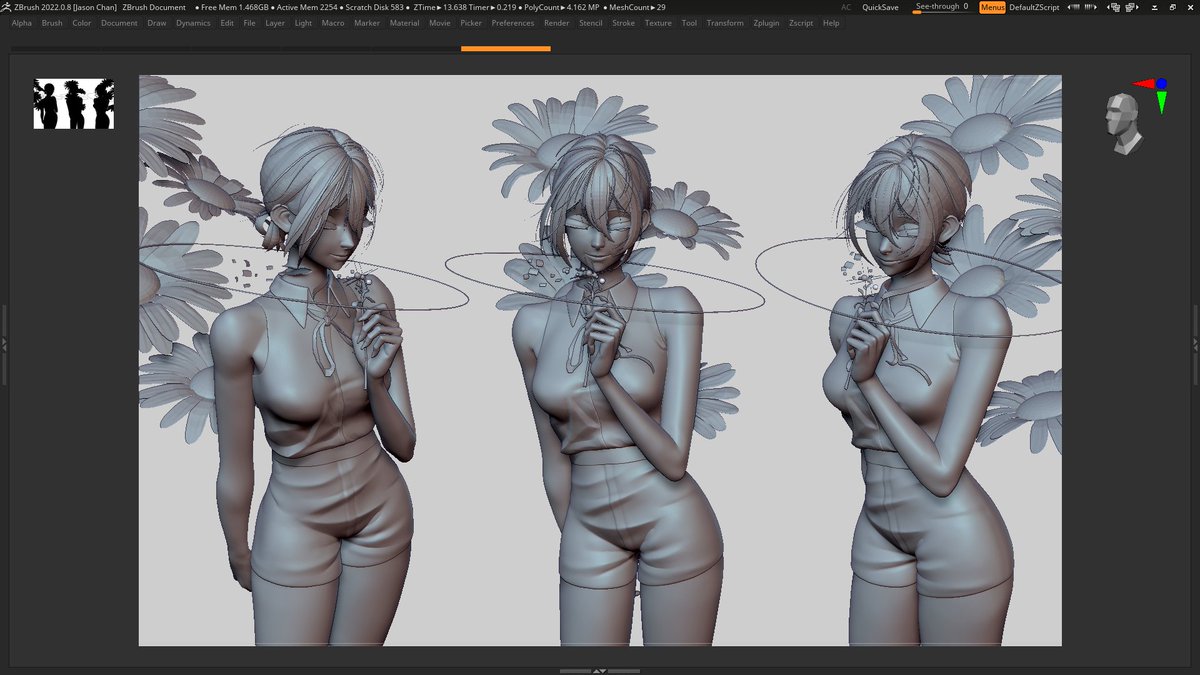Open the File menu
The height and width of the screenshot is (675, 1200).
click(249, 23)
